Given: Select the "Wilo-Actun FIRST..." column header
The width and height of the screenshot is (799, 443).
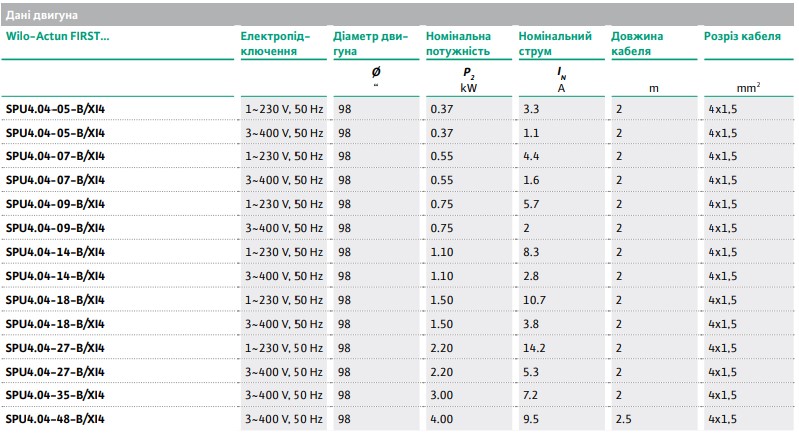Looking at the screenshot, I should point(58,37).
